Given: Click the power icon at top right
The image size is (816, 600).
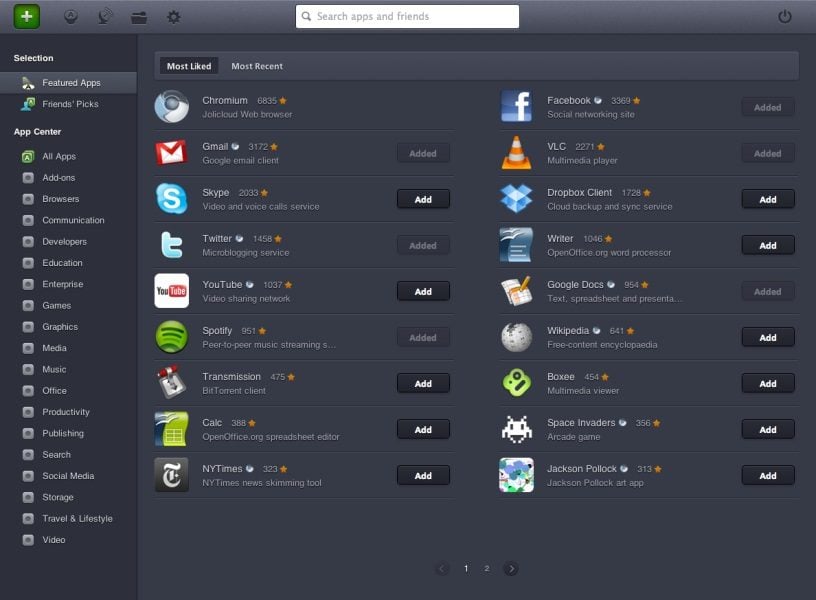Looking at the screenshot, I should click(x=785, y=17).
